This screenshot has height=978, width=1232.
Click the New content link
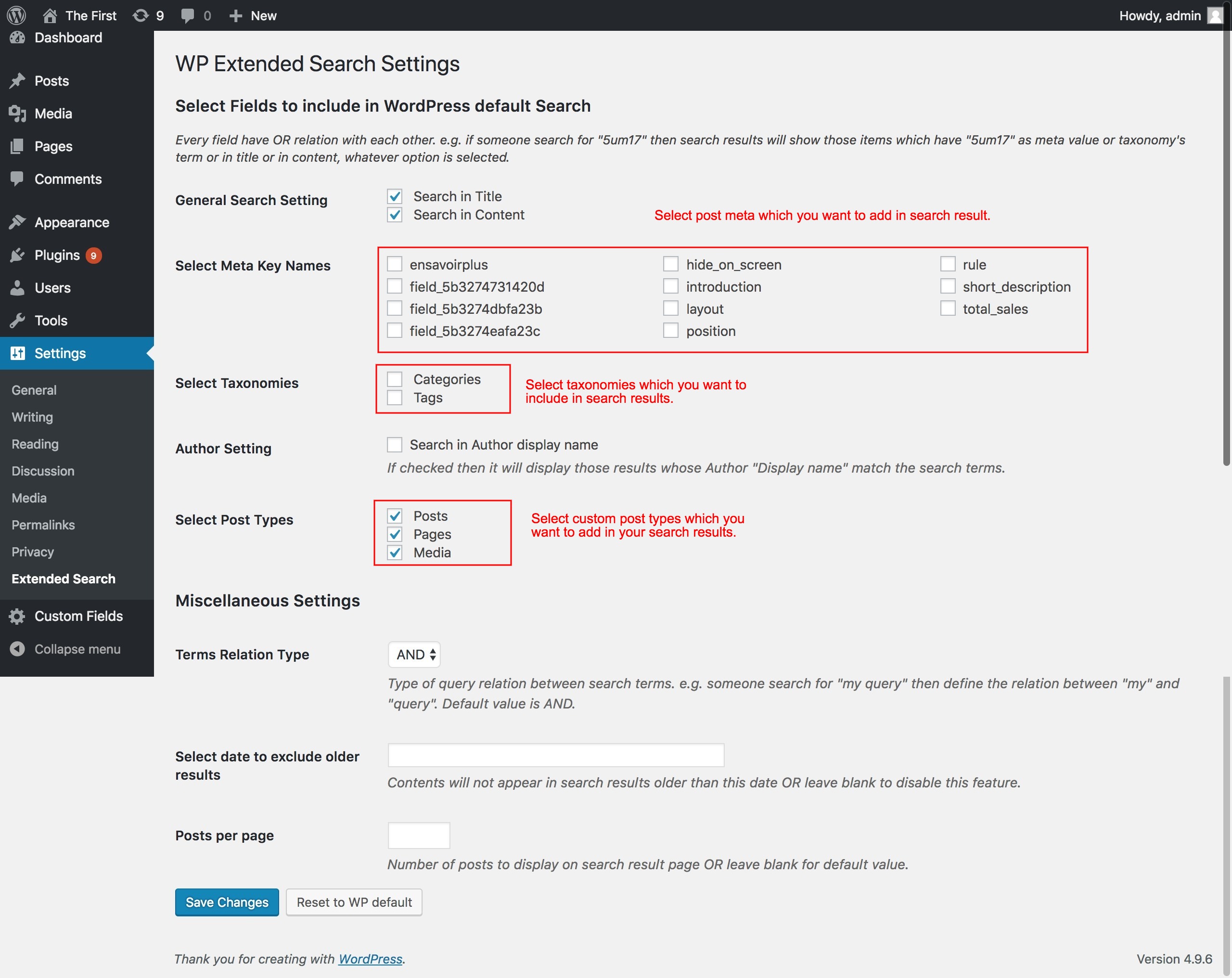click(263, 15)
